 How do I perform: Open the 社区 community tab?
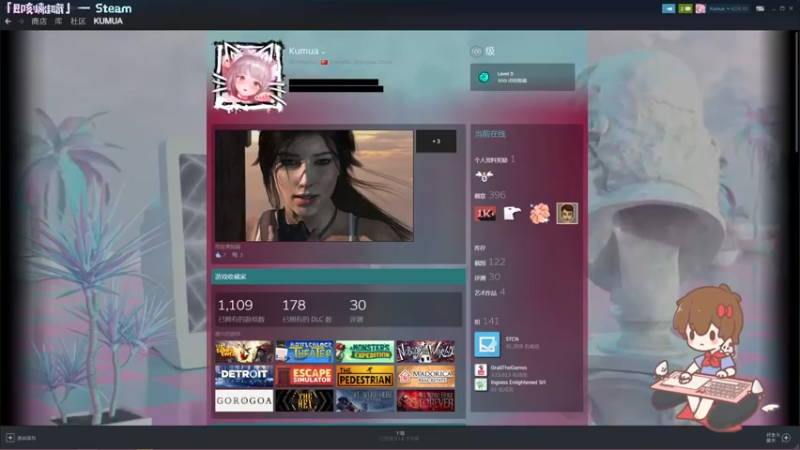(x=78, y=21)
